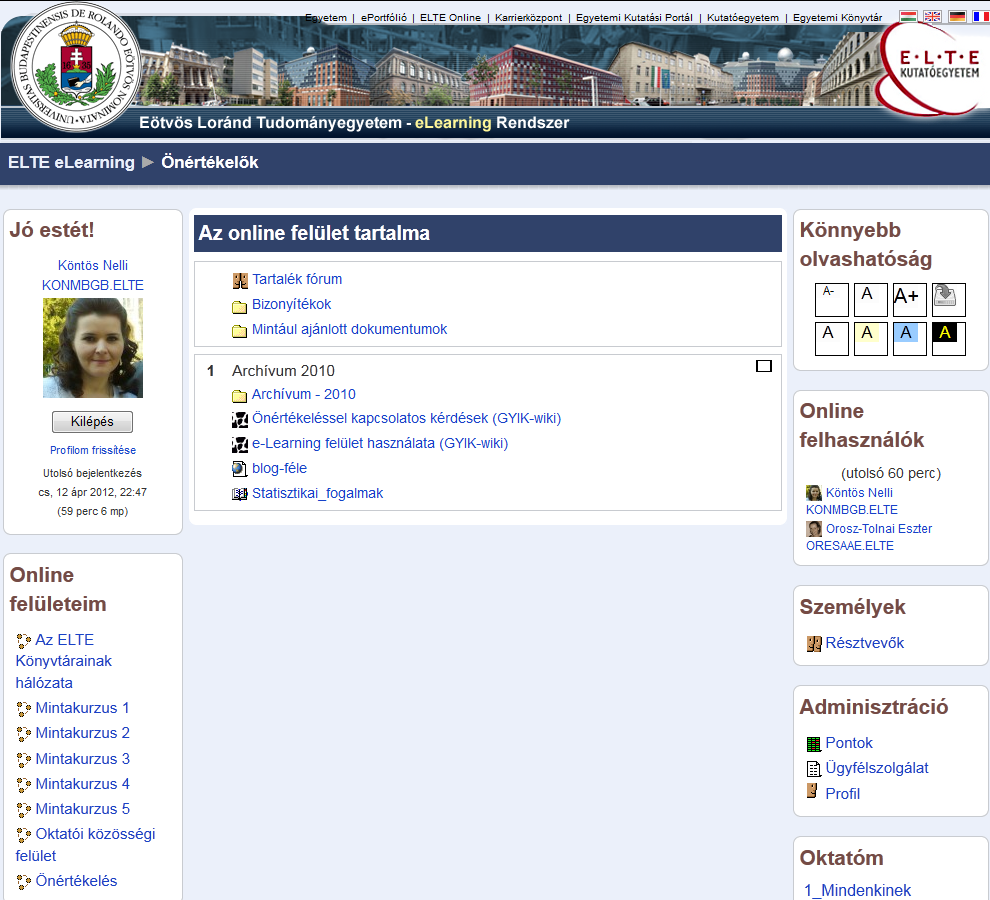Decrease font size with A- button
Image resolution: width=990 pixels, height=900 pixels.
click(x=832, y=300)
